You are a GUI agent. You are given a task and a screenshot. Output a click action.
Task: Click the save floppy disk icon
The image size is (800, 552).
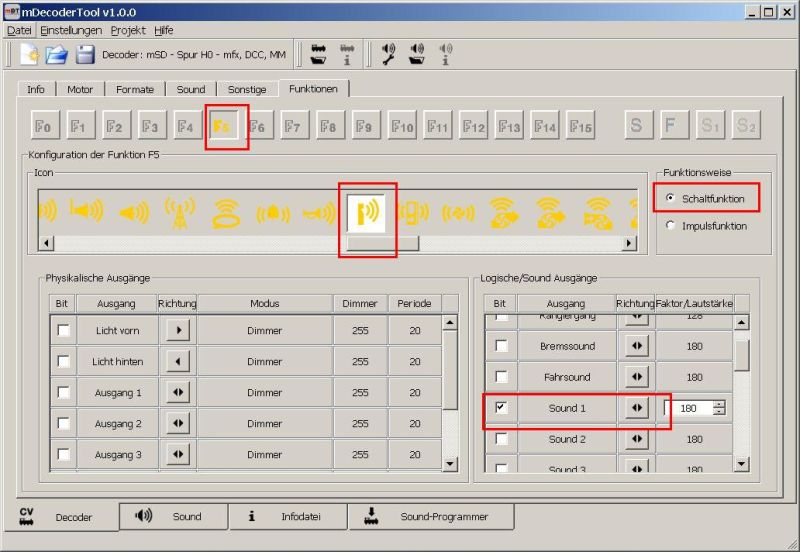tap(85, 54)
